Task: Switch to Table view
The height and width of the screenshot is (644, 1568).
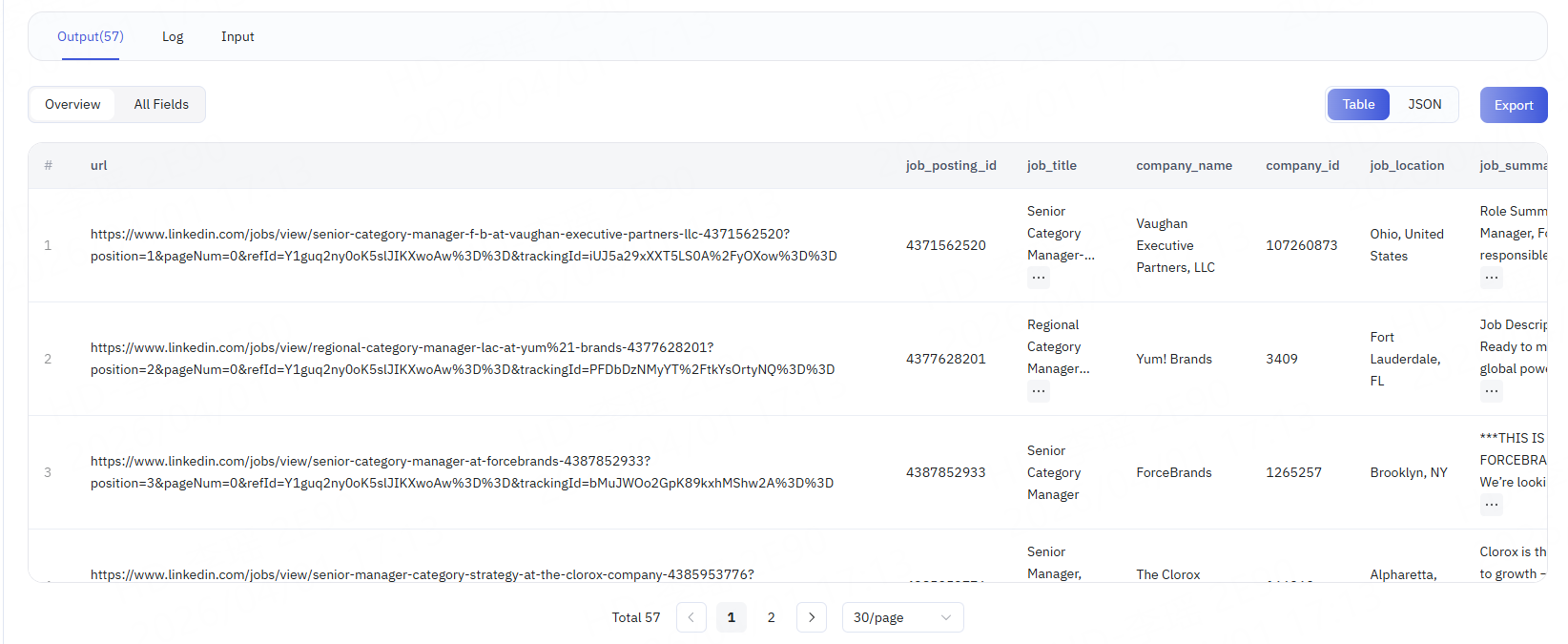Action: point(1358,105)
